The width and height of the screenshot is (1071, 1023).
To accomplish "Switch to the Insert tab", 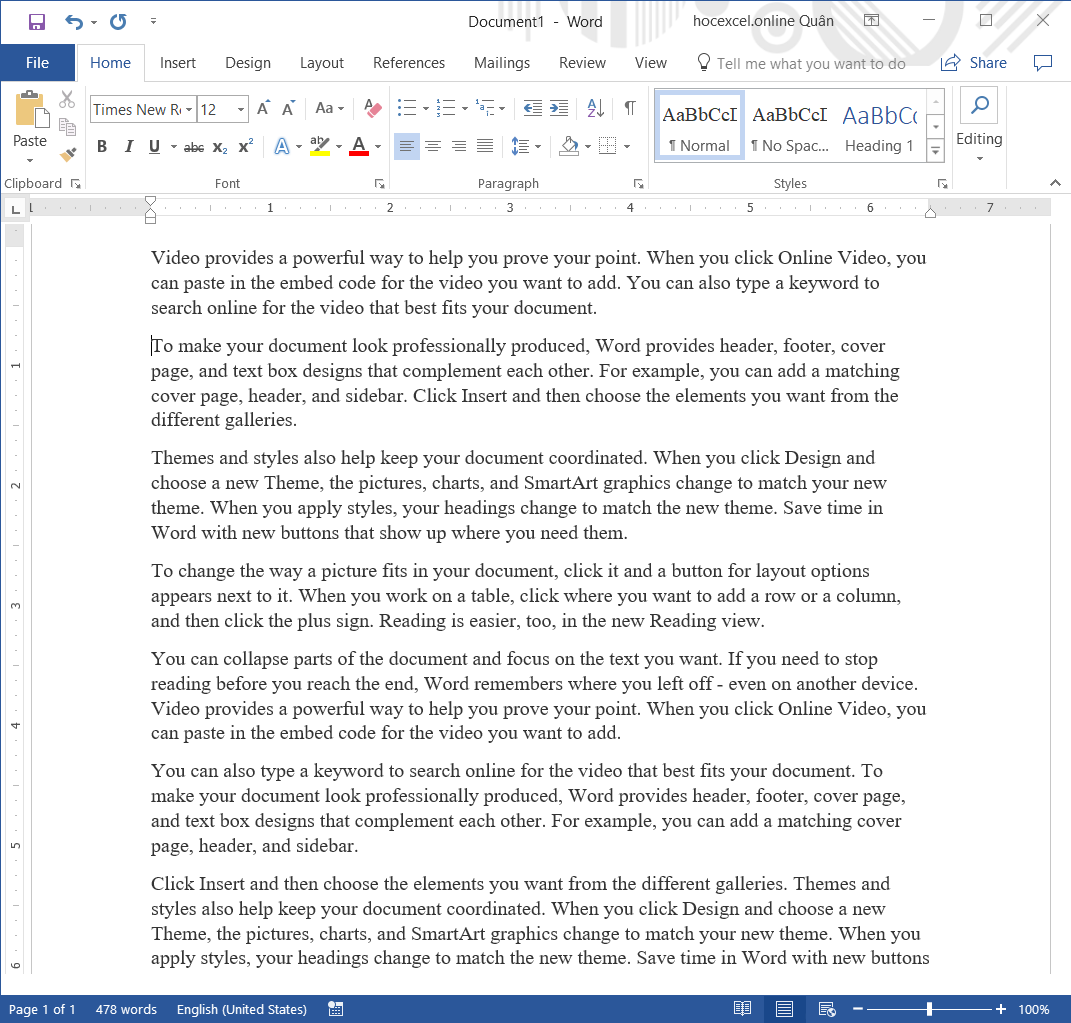I will tap(178, 63).
